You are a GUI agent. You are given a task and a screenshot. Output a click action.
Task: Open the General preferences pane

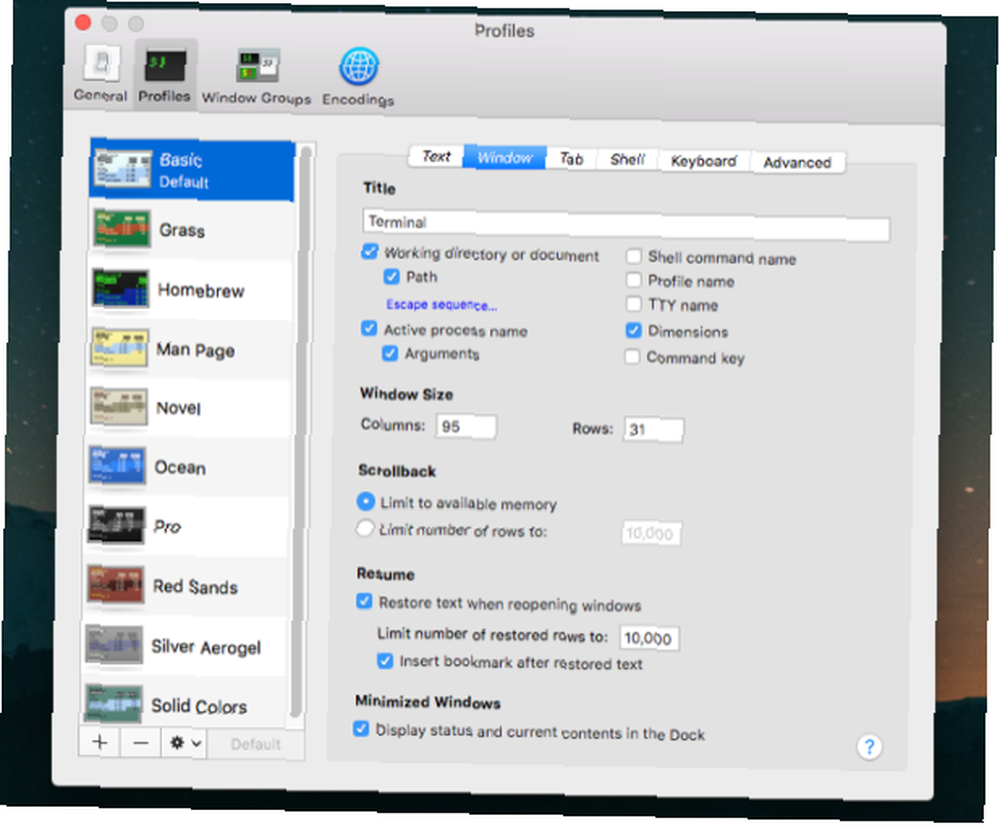(101, 74)
